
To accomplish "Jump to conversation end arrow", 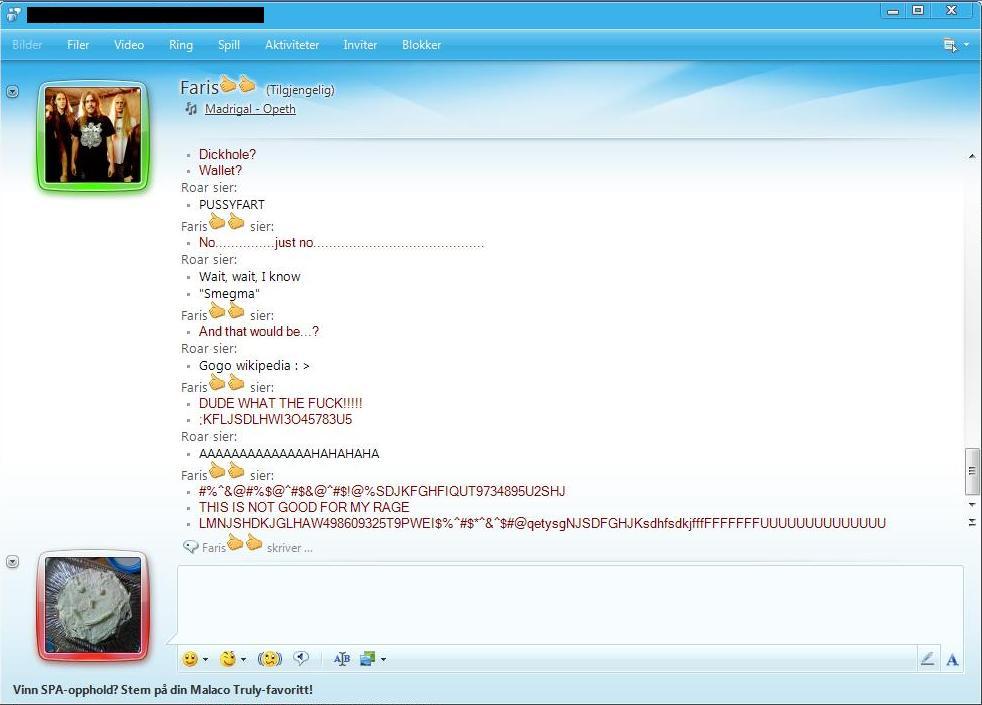I will click(972, 522).
